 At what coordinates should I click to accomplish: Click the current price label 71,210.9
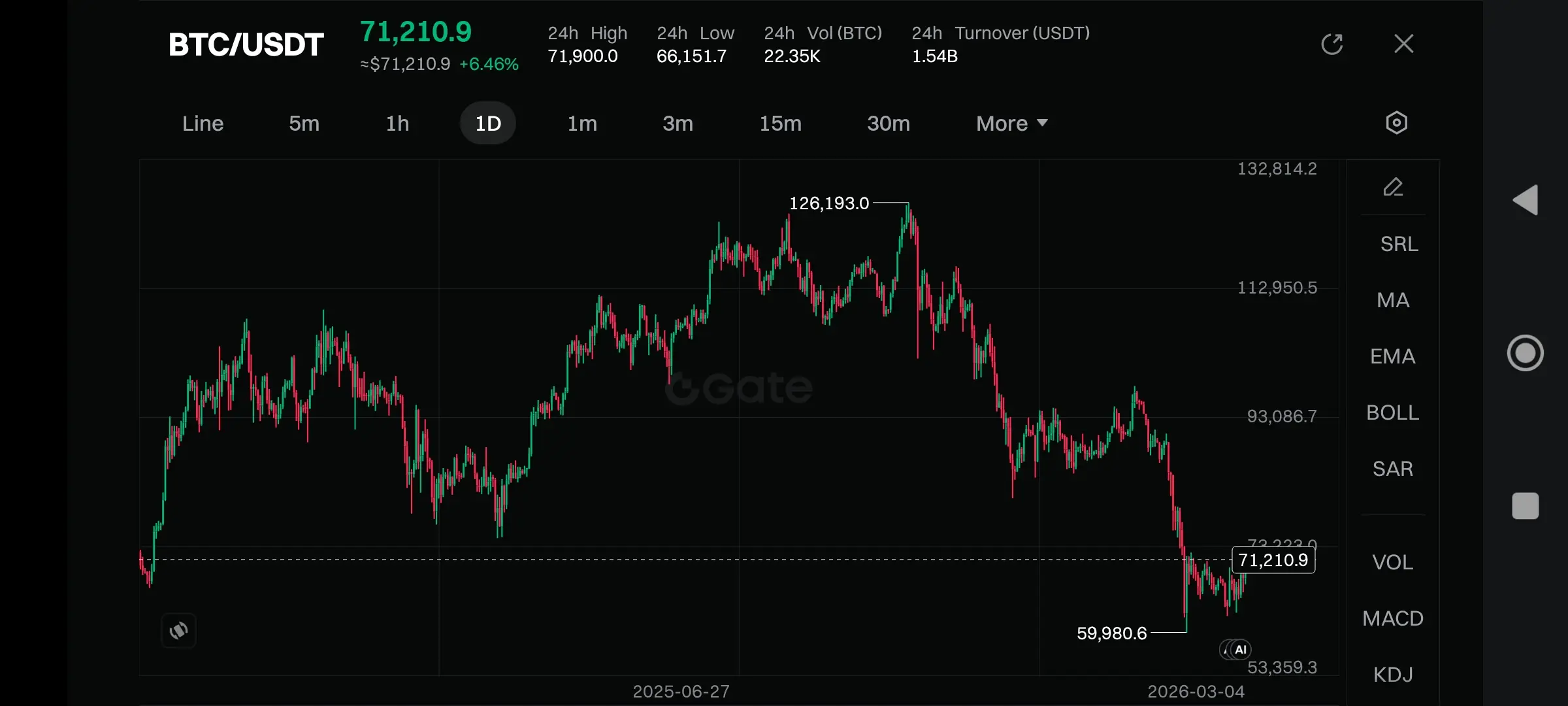pyautogui.click(x=1273, y=560)
